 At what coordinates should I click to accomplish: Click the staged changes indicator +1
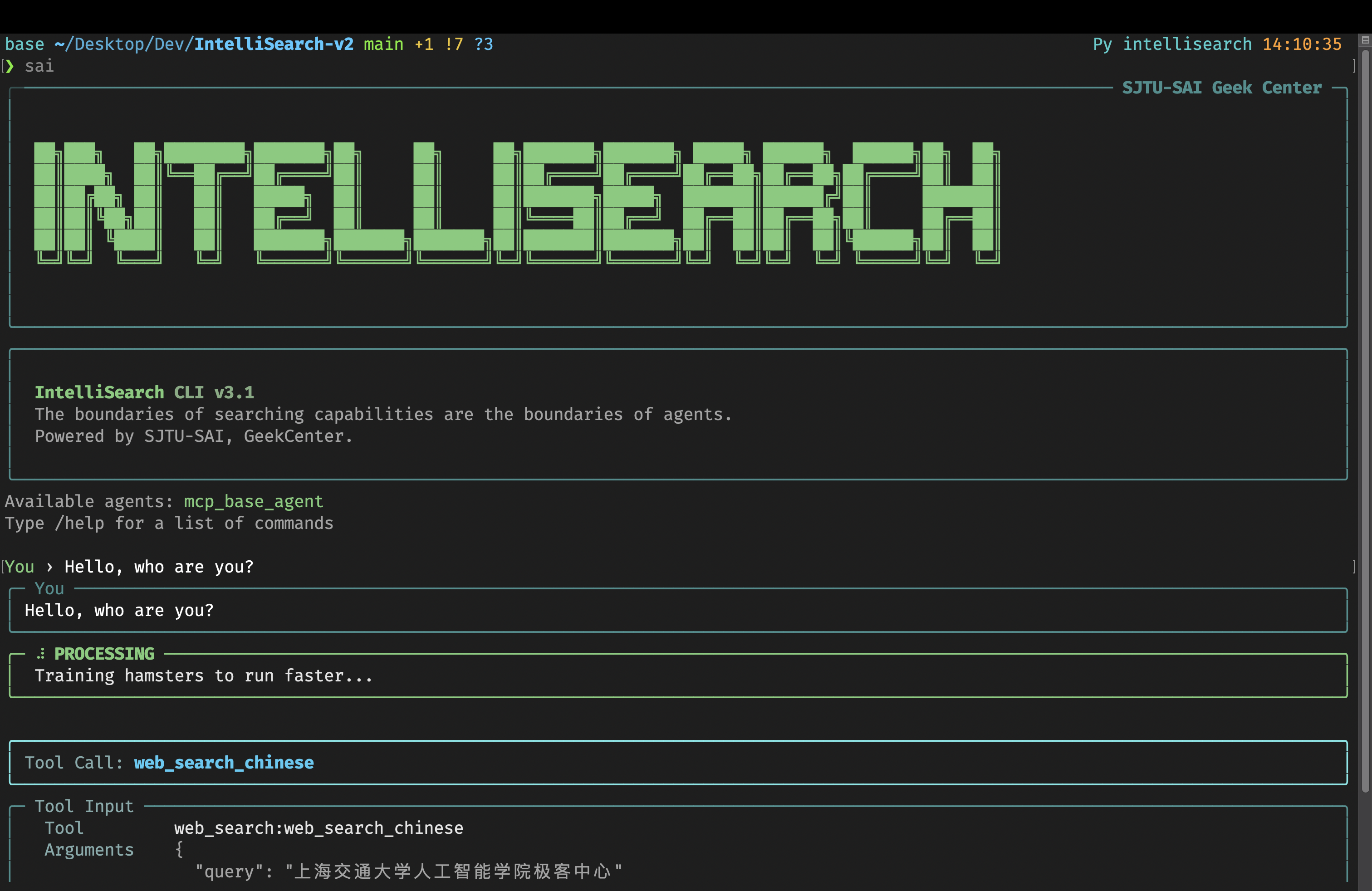[x=425, y=43]
